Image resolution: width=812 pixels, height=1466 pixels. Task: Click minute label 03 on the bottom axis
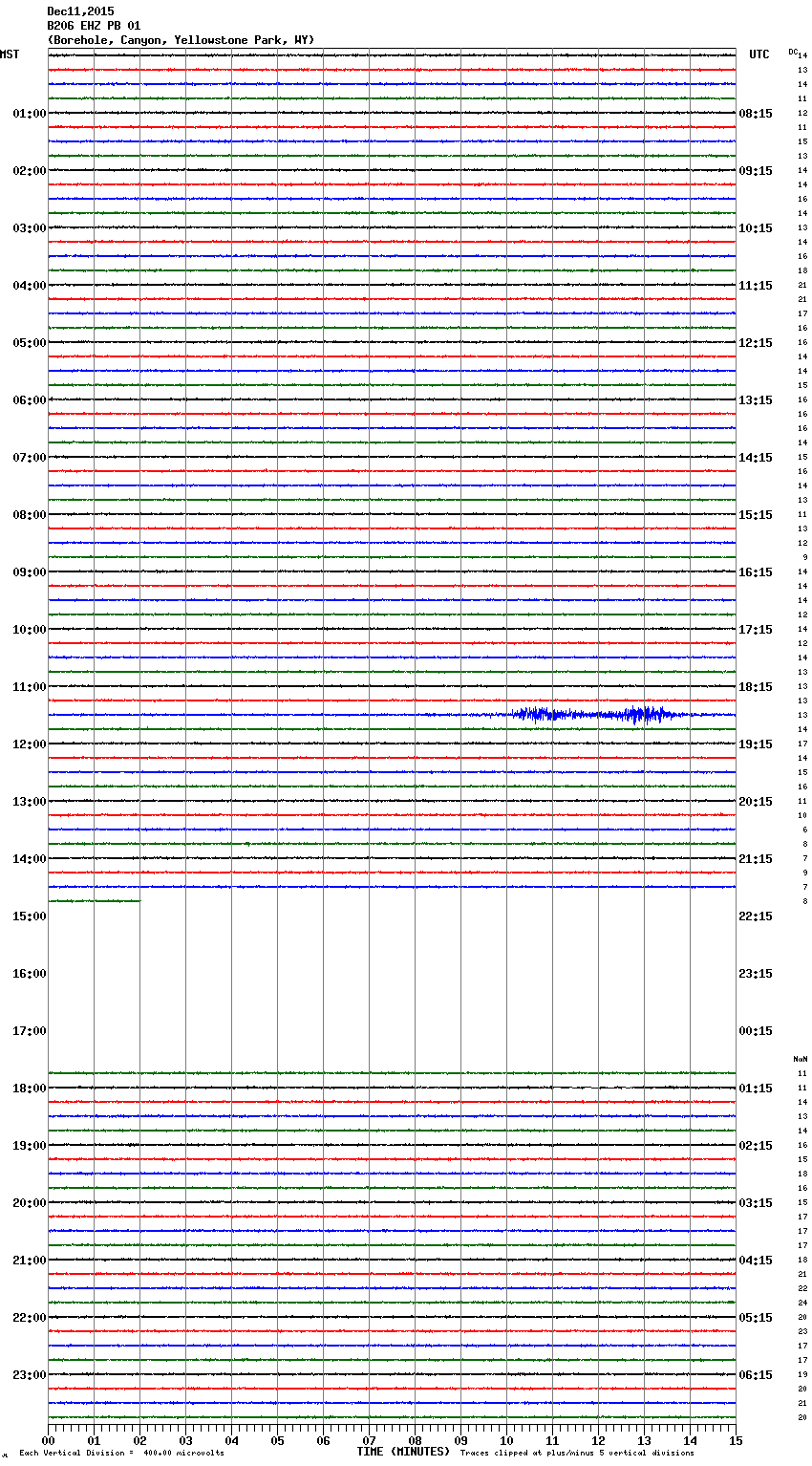[x=185, y=1440]
